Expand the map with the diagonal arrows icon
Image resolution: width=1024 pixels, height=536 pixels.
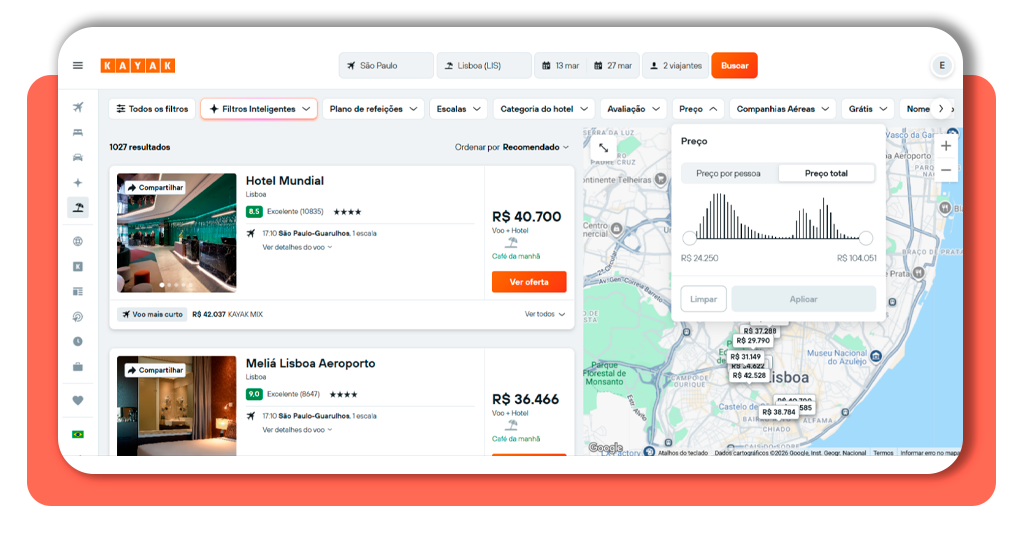[x=603, y=148]
